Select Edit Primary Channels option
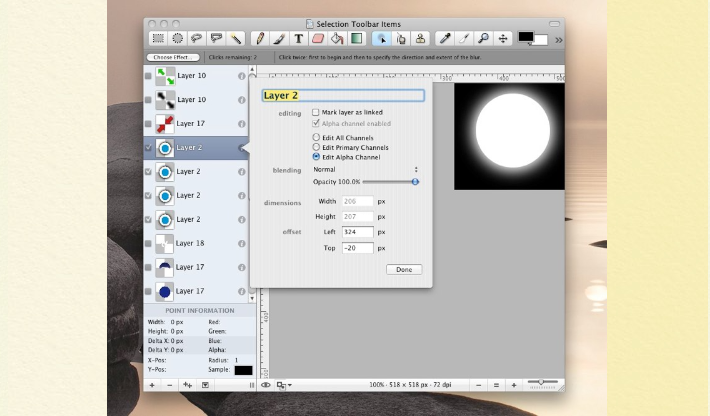The width and height of the screenshot is (710, 416). click(316, 147)
